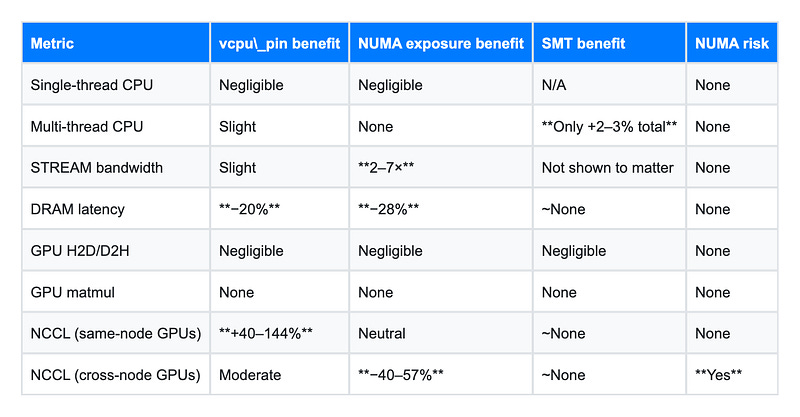
Task: Select the STREAM bandwidth metric cell
Action: tap(116, 167)
